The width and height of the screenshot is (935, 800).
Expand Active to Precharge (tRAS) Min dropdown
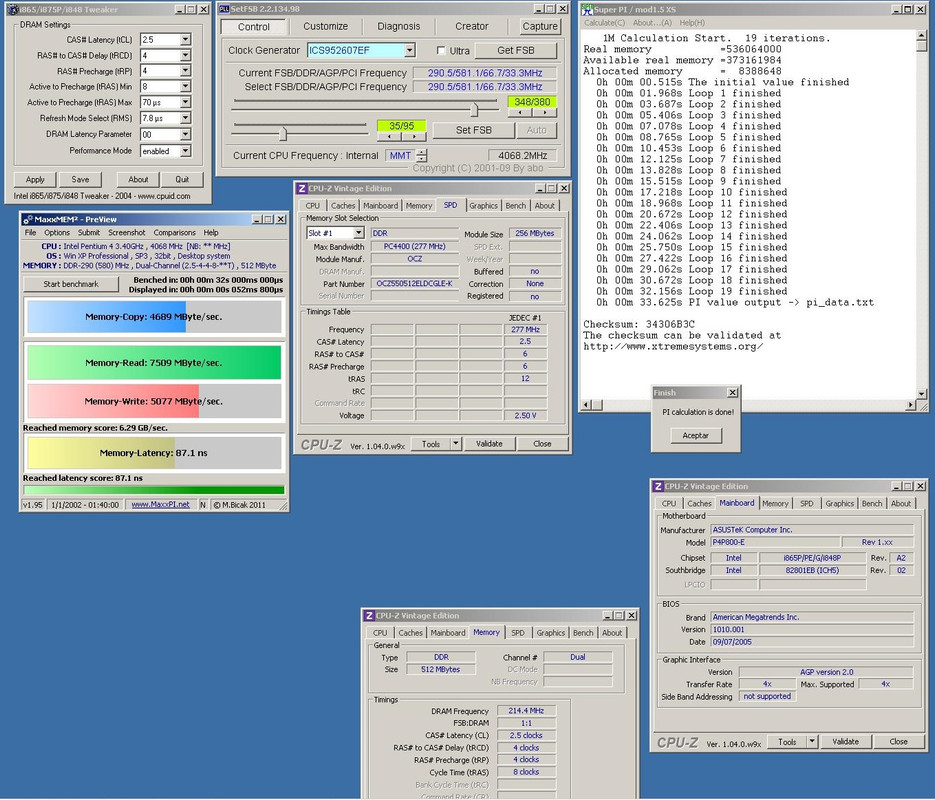click(185, 86)
